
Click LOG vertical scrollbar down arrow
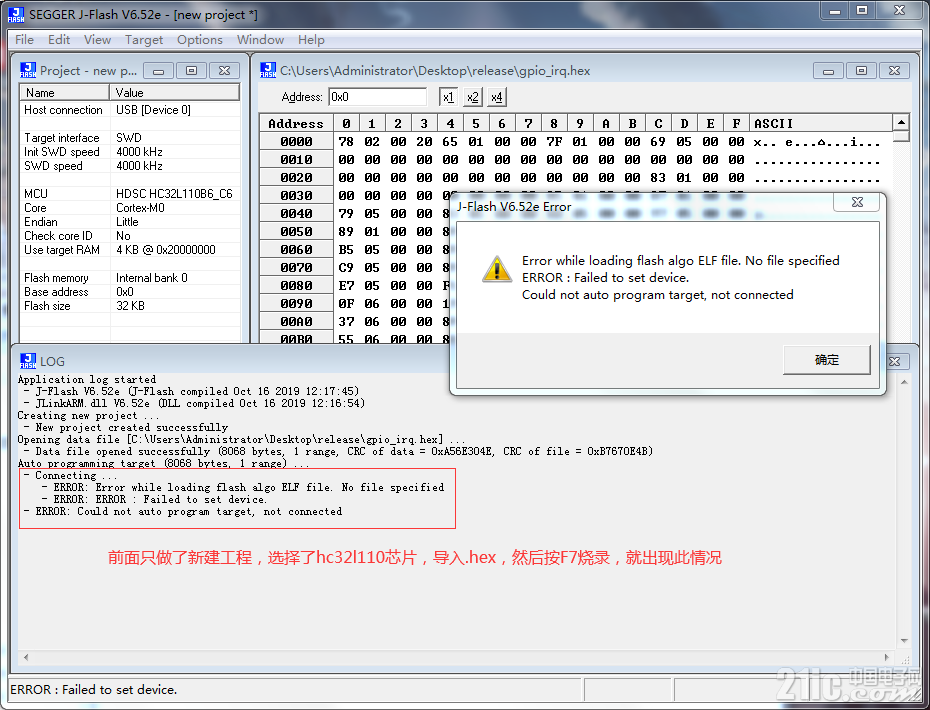(904, 641)
